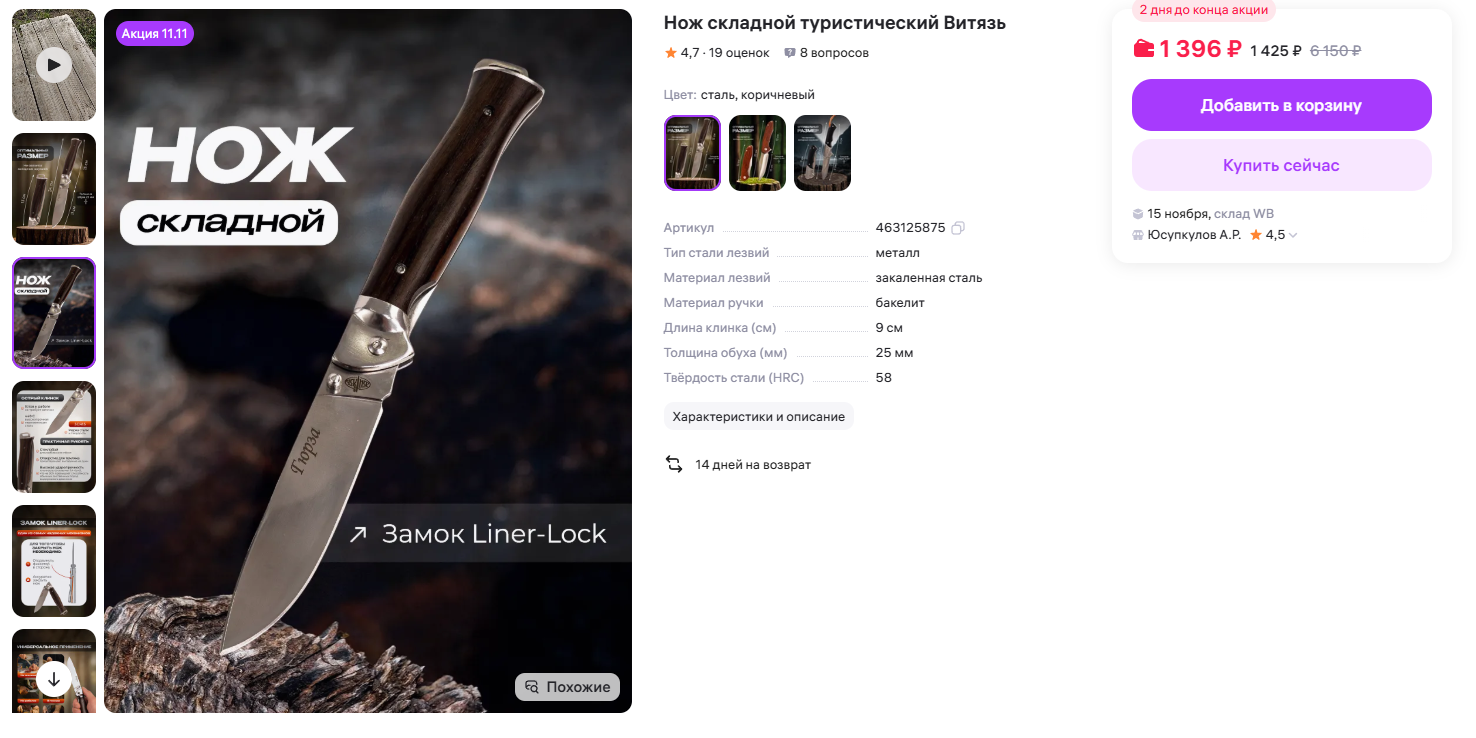Viewport: 1476px width, 738px height.
Task: Click the wallet icon beside 1 396 ₽
Action: click(1143, 48)
